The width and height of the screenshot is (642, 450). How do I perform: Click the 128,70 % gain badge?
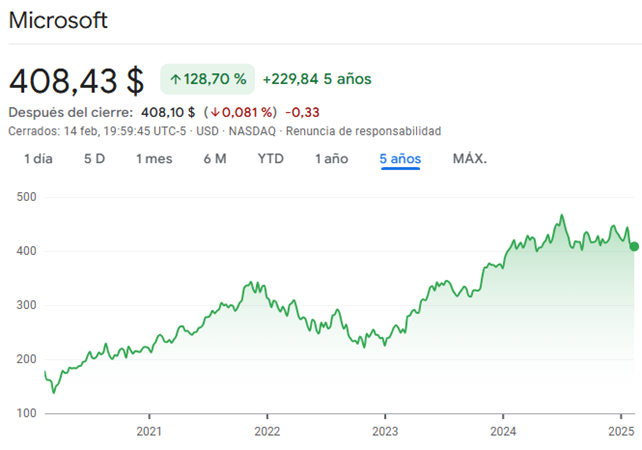point(207,79)
